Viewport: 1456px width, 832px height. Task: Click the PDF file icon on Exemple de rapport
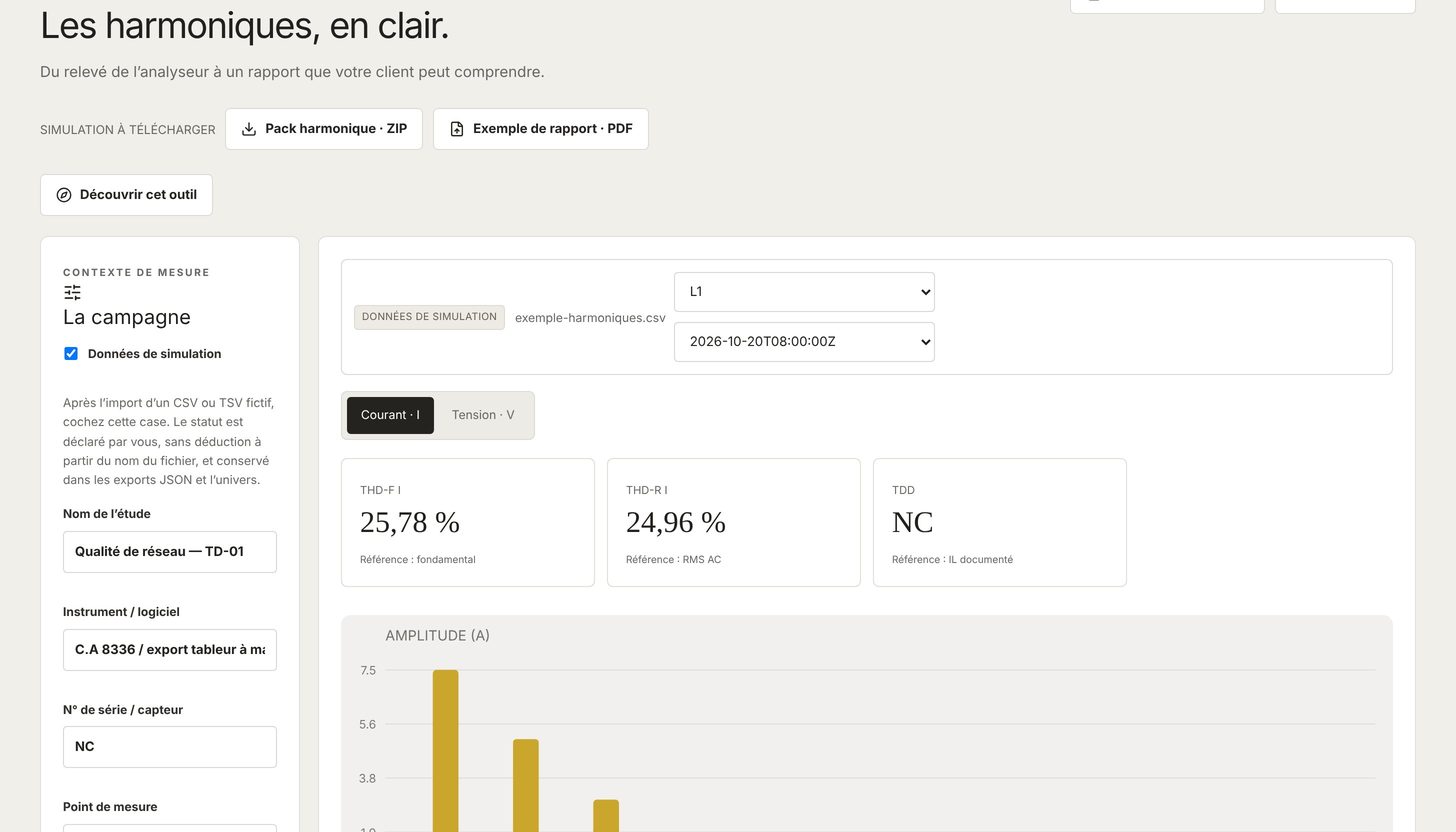tap(457, 129)
